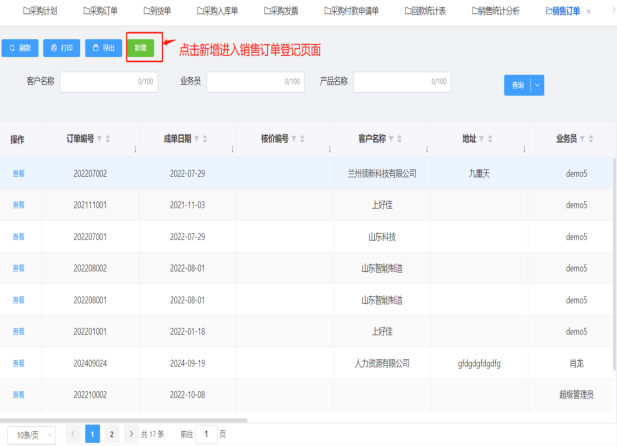Click the blue 查询 search button
Screen dimensions: 617x446
point(517,85)
